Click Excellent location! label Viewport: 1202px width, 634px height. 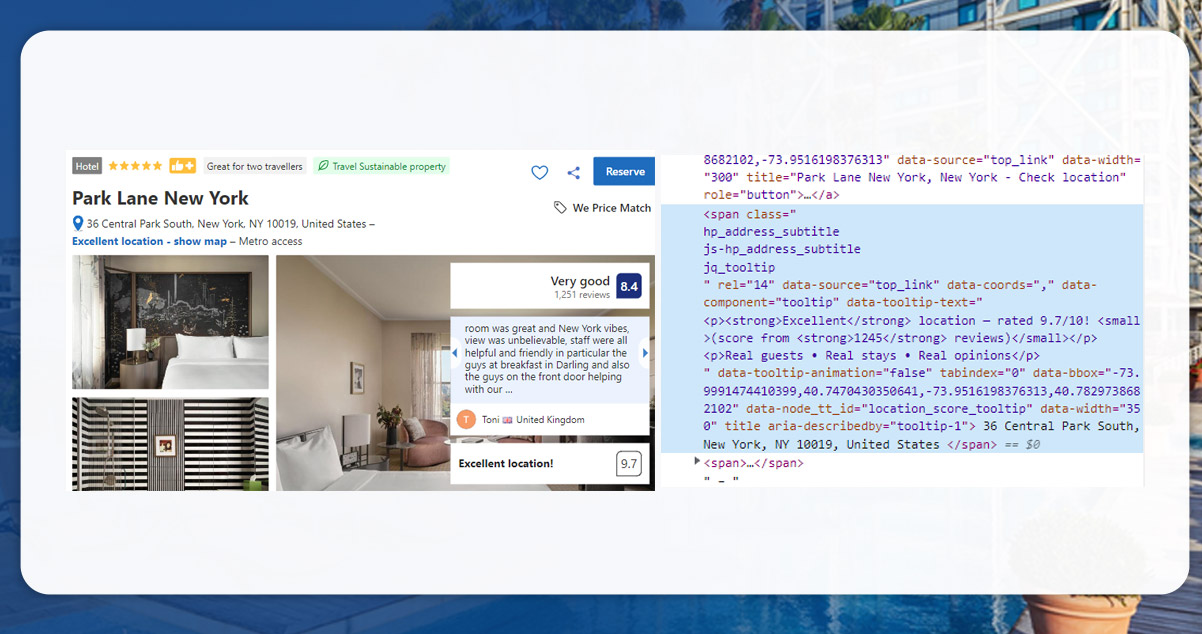pos(505,464)
